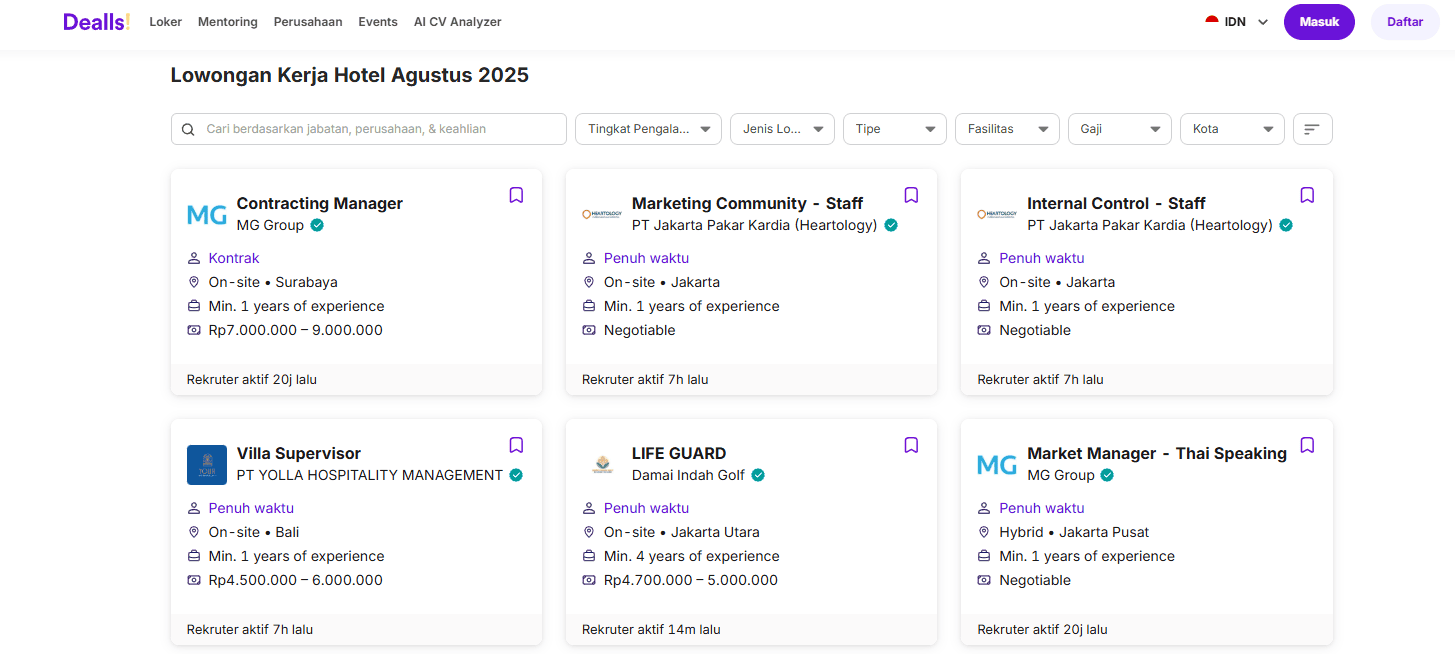Open the IDN language selector
This screenshot has width=1455, height=654.
pos(1237,21)
